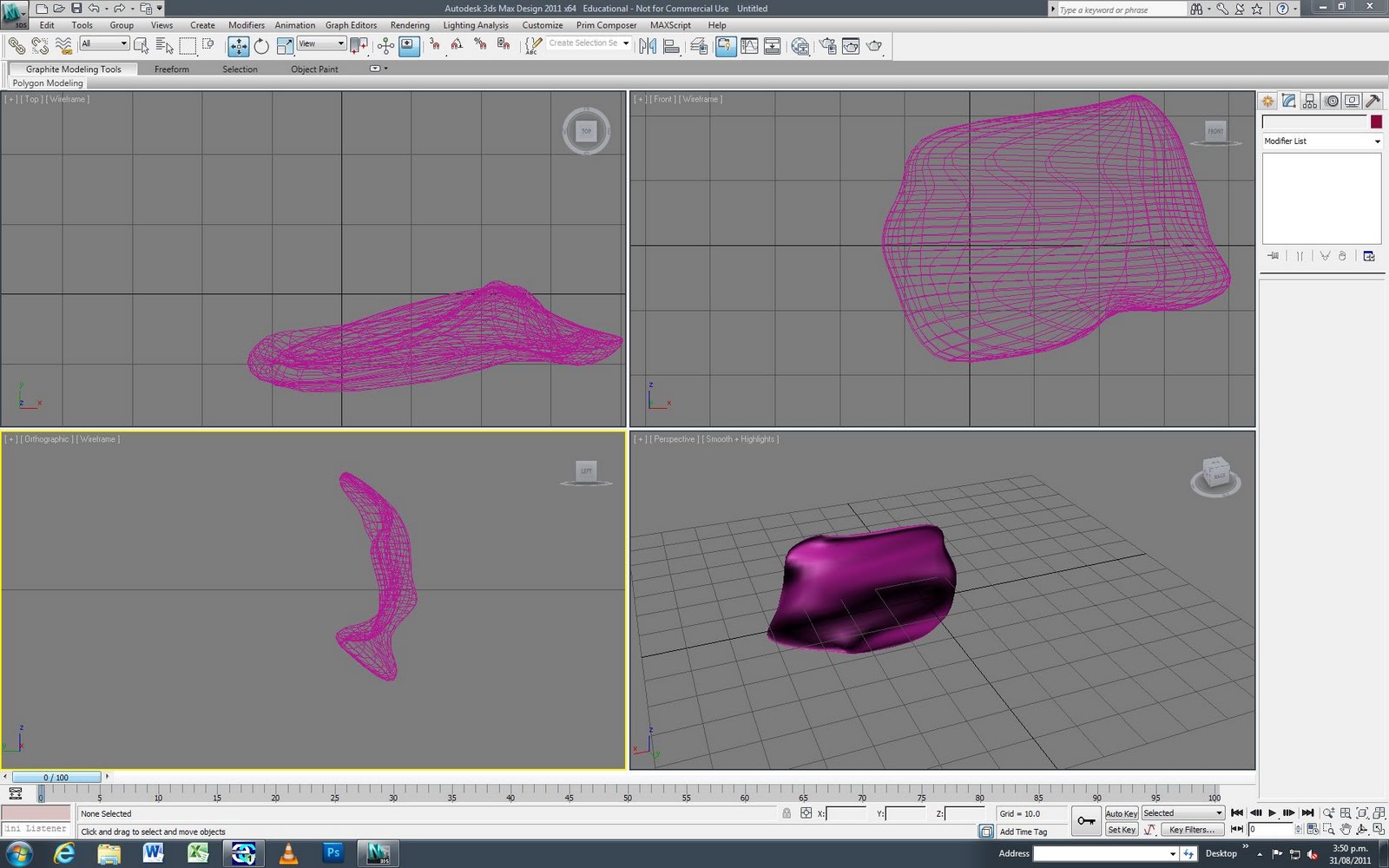The width and height of the screenshot is (1389, 868).
Task: Select the Select and Move tool
Action: point(239,46)
